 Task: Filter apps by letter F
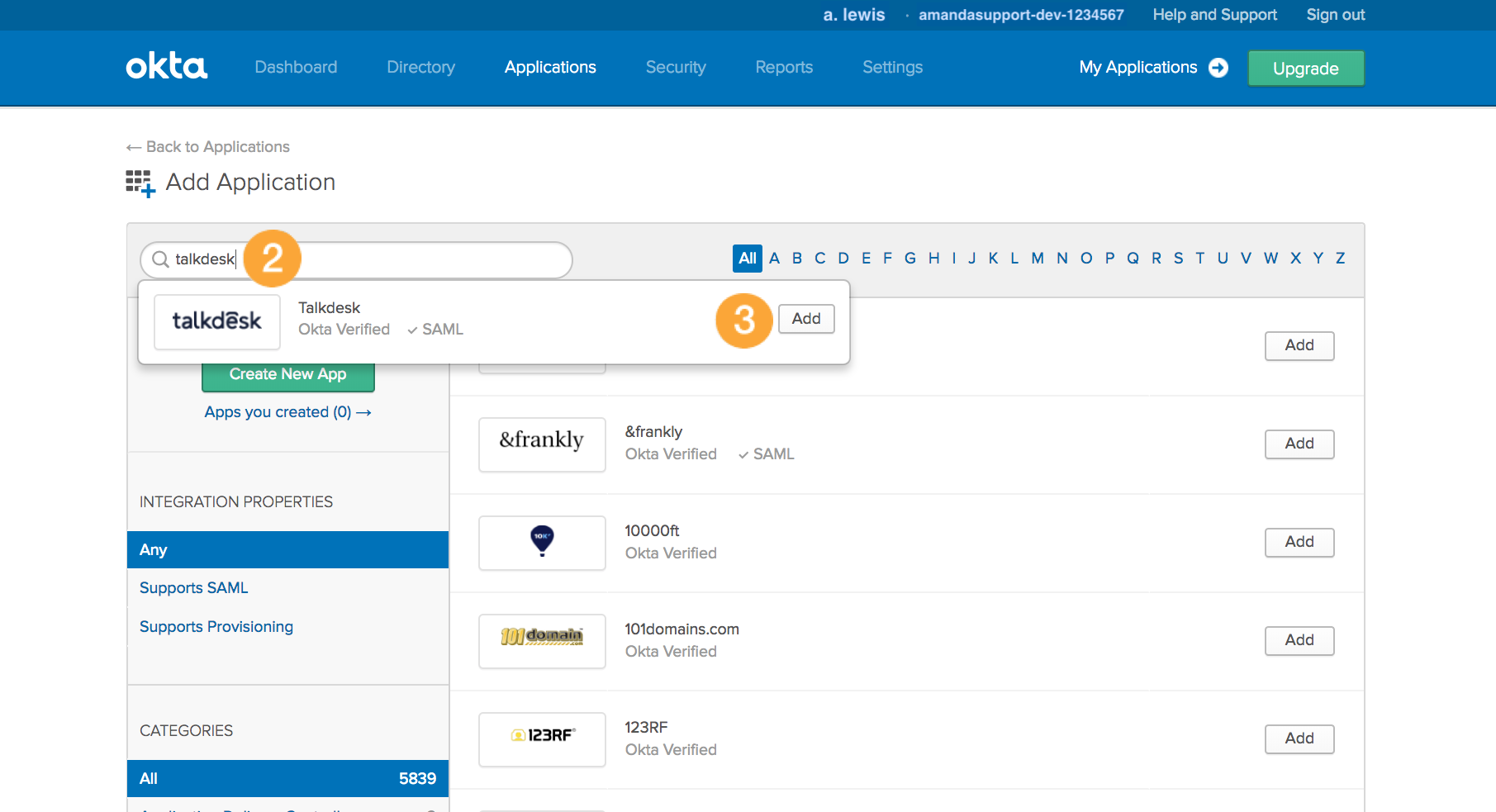click(887, 259)
